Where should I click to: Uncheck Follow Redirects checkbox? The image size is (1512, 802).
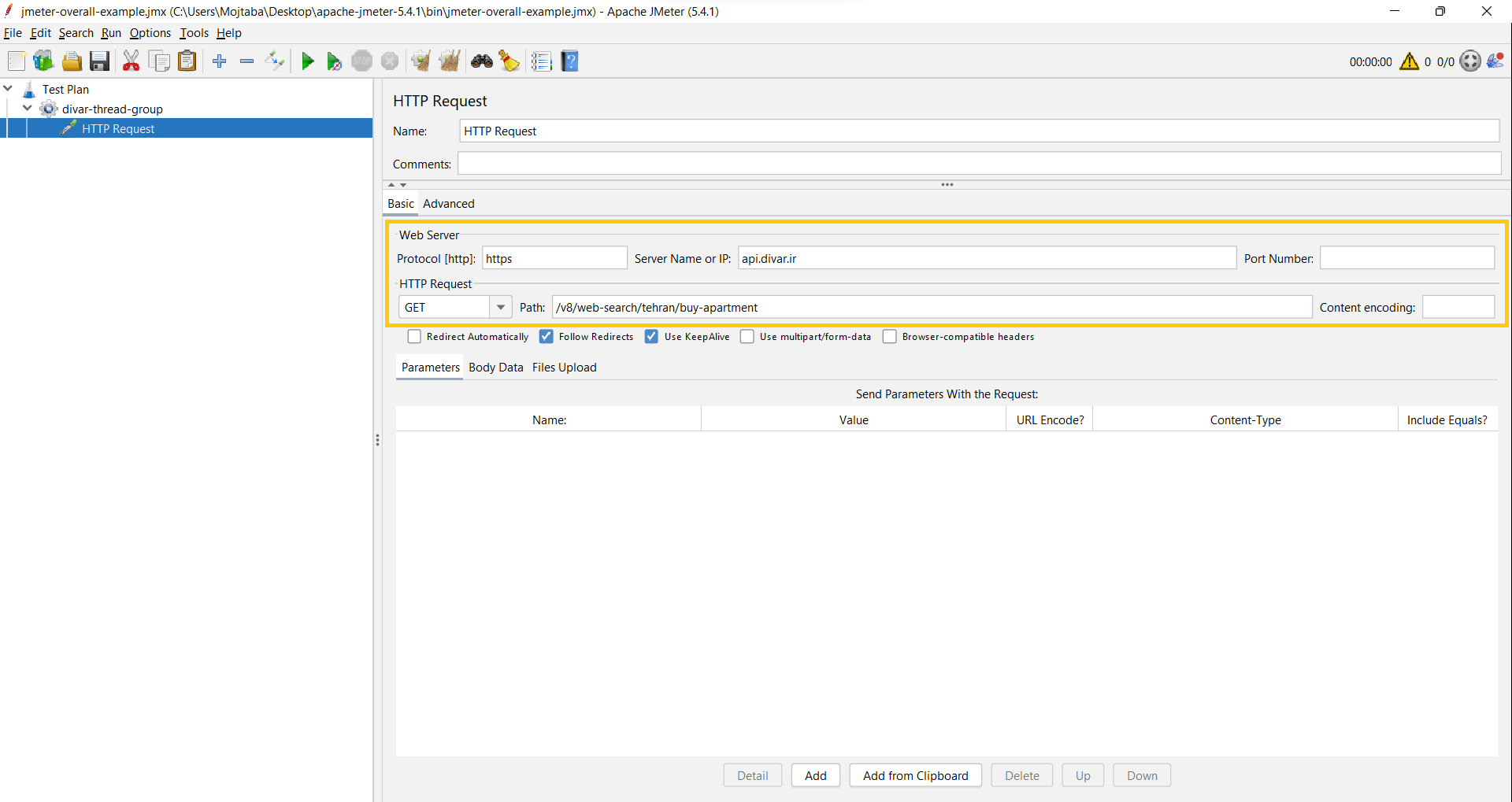(x=546, y=337)
